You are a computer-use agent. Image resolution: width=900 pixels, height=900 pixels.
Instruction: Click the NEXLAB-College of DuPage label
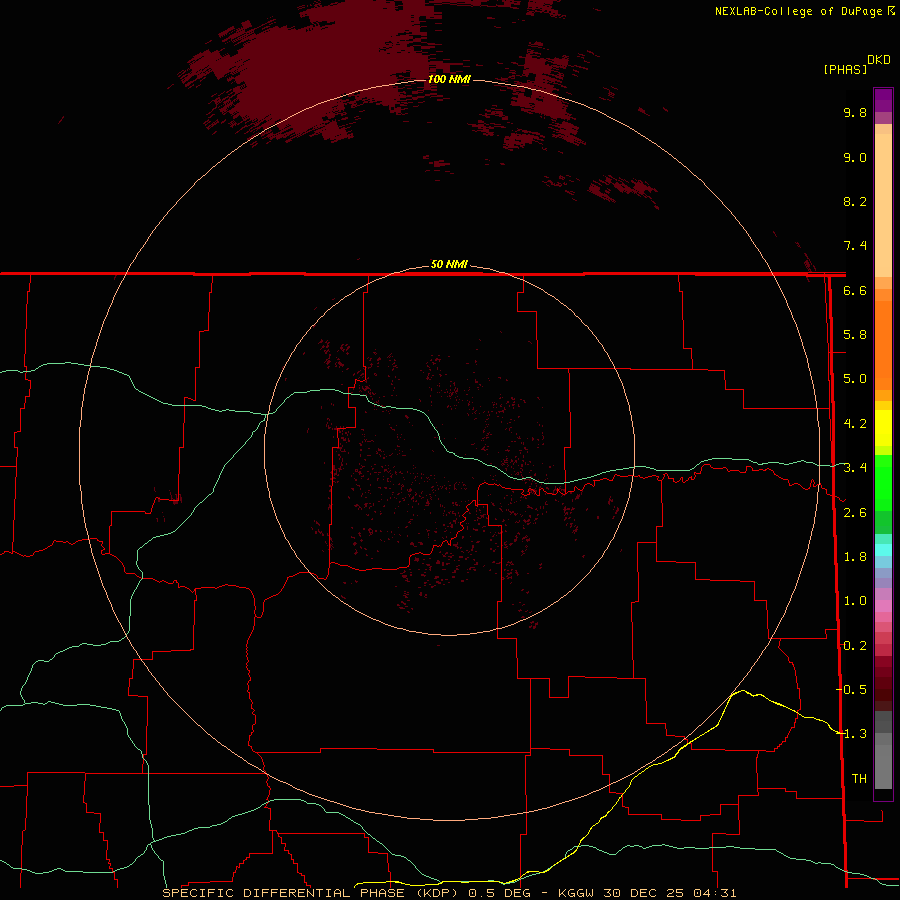798,11
